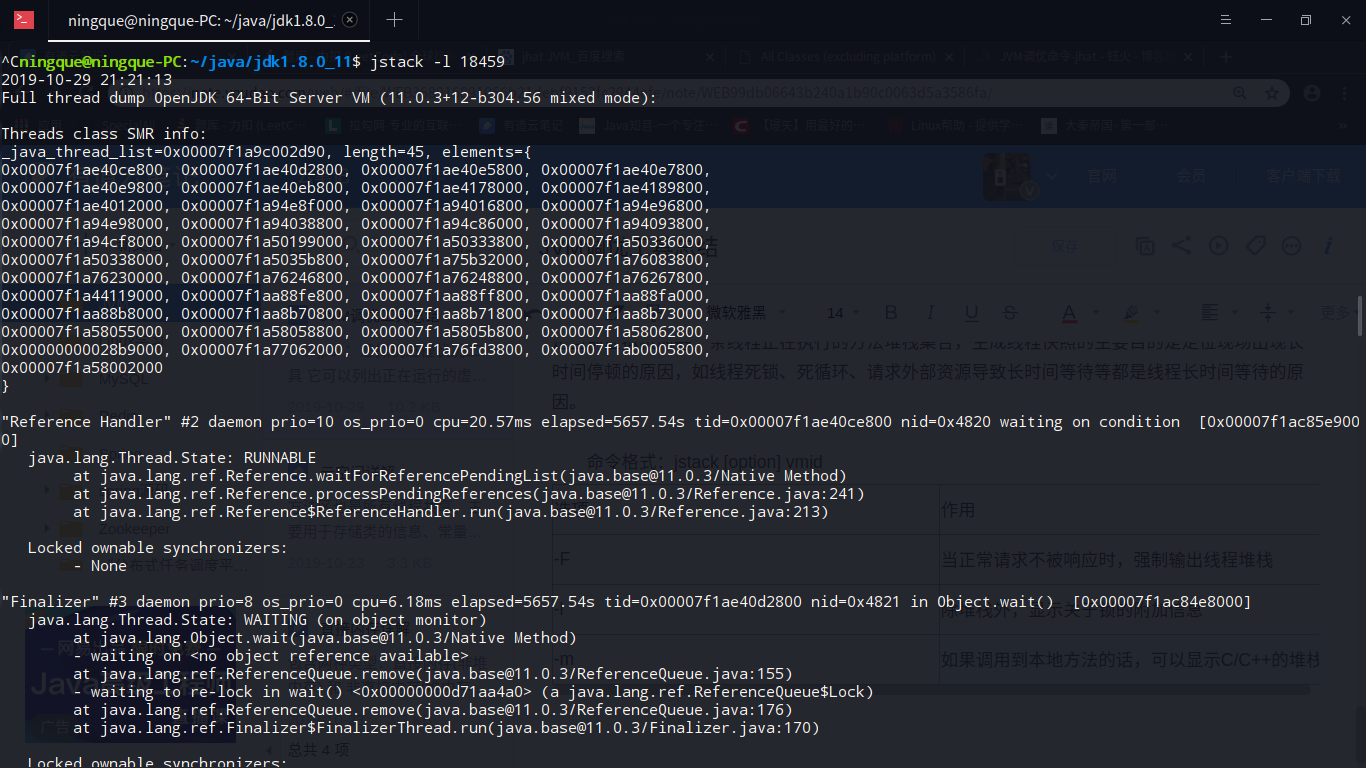Open a new browser tab in window behind

click(x=1228, y=57)
